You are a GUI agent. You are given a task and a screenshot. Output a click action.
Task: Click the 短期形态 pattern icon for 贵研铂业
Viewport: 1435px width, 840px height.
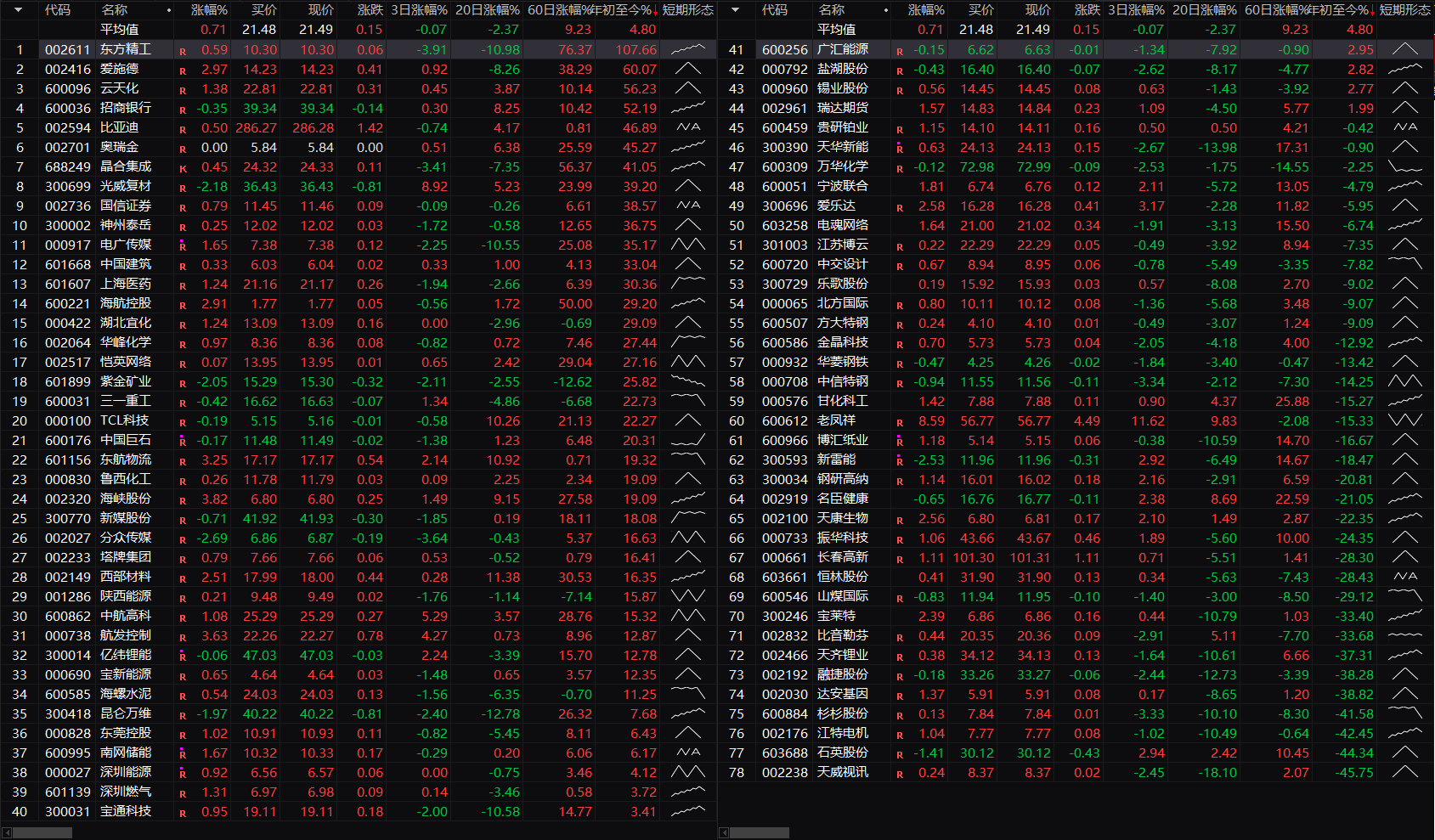(1405, 127)
